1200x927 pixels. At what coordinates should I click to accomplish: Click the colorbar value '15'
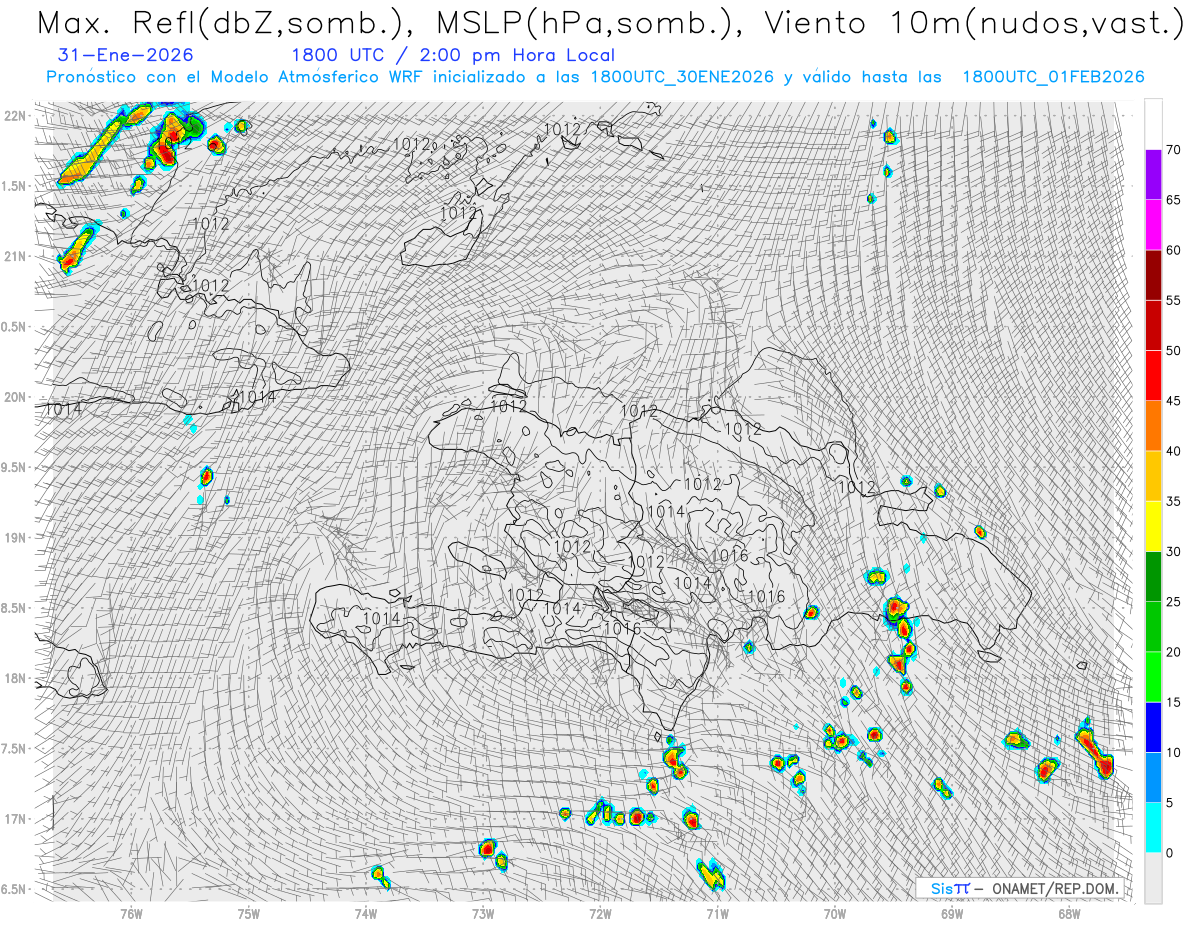tap(1173, 702)
